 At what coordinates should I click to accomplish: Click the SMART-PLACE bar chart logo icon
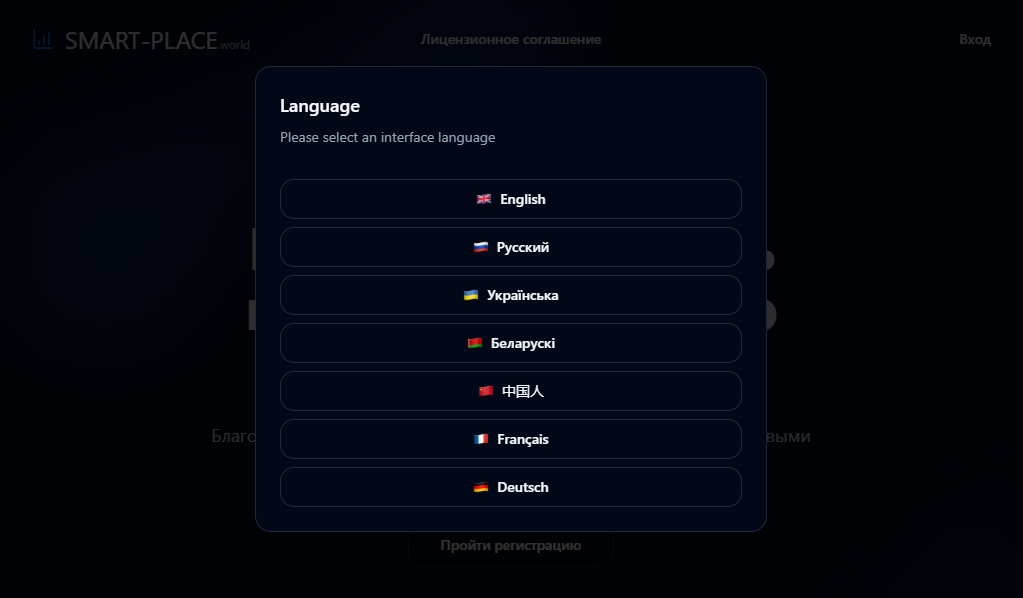43,39
